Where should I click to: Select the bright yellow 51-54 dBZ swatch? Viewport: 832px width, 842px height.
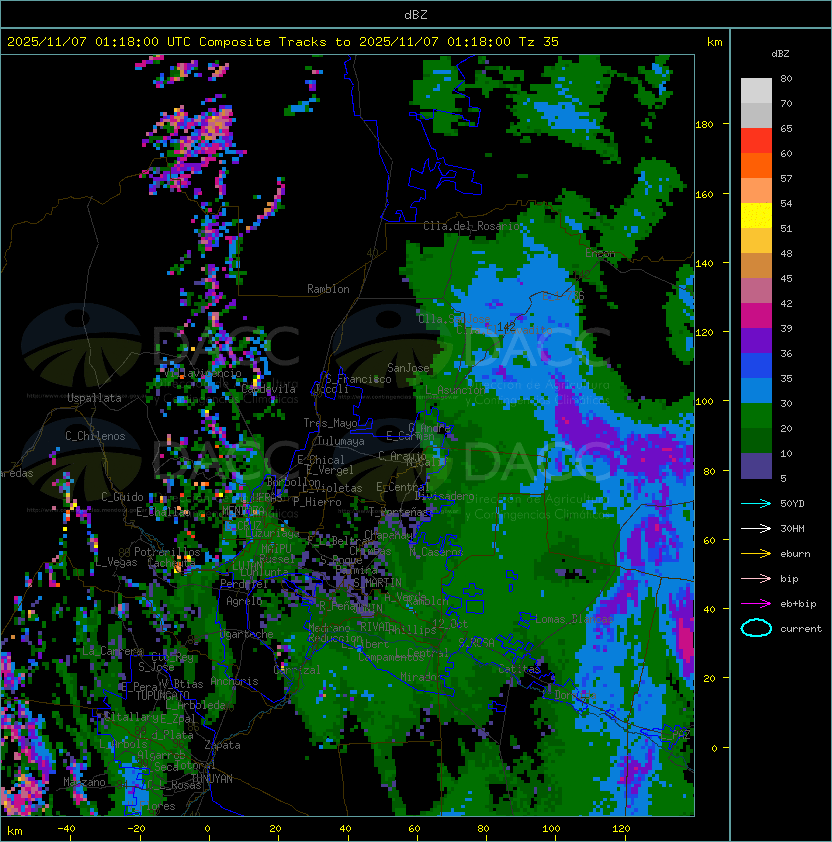tap(756, 215)
